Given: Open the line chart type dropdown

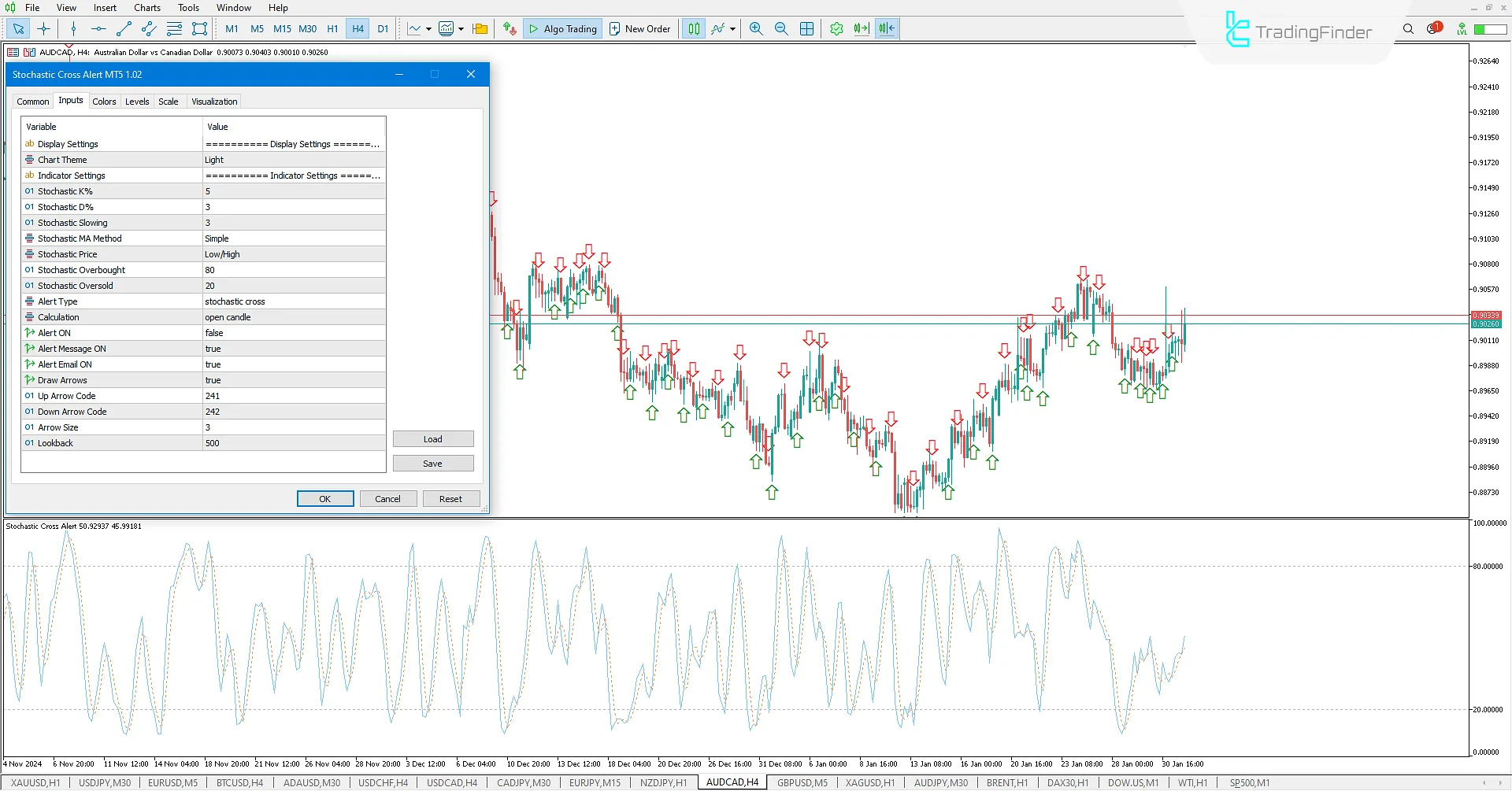Looking at the screenshot, I should coord(429,28).
